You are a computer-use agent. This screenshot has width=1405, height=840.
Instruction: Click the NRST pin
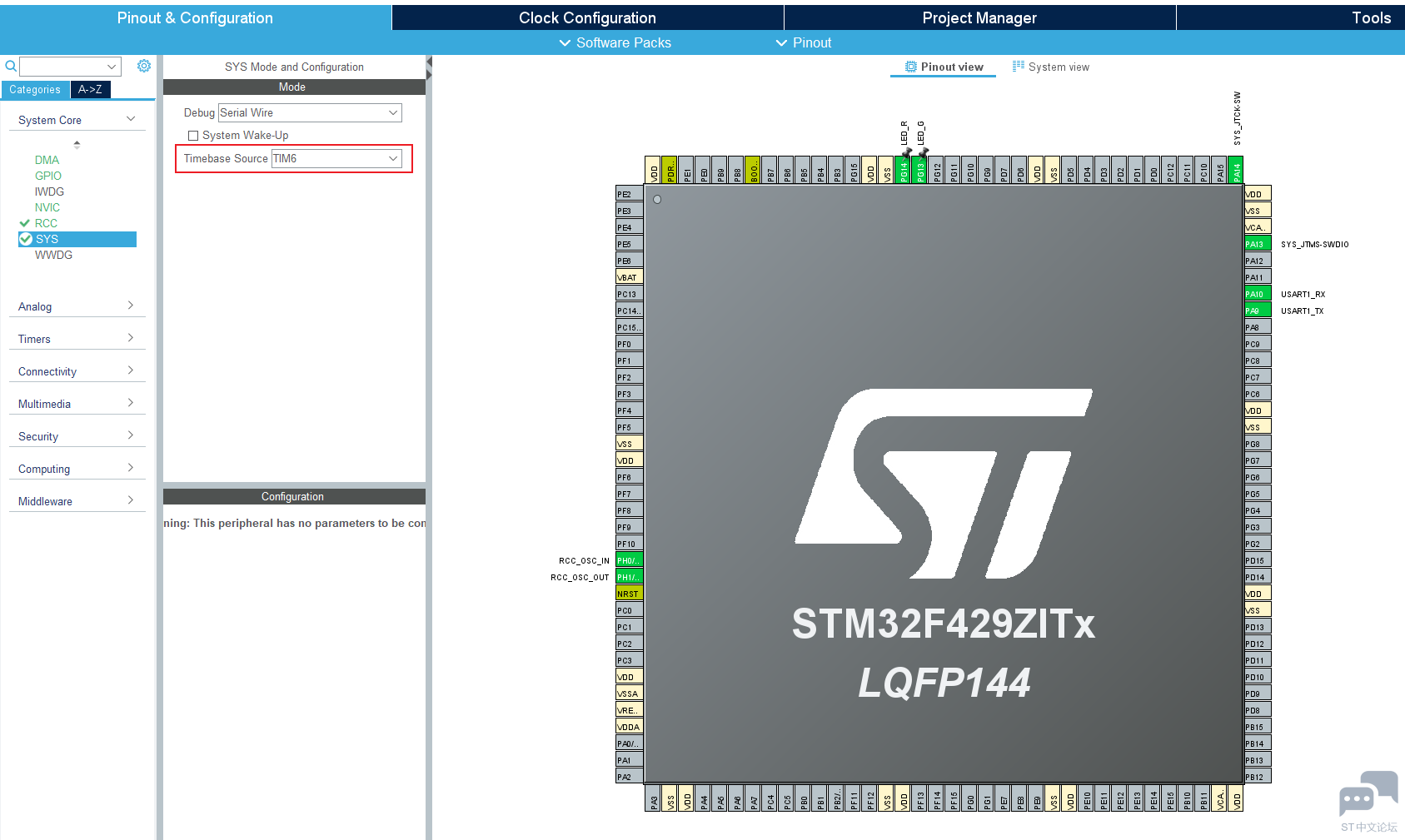pyautogui.click(x=629, y=594)
